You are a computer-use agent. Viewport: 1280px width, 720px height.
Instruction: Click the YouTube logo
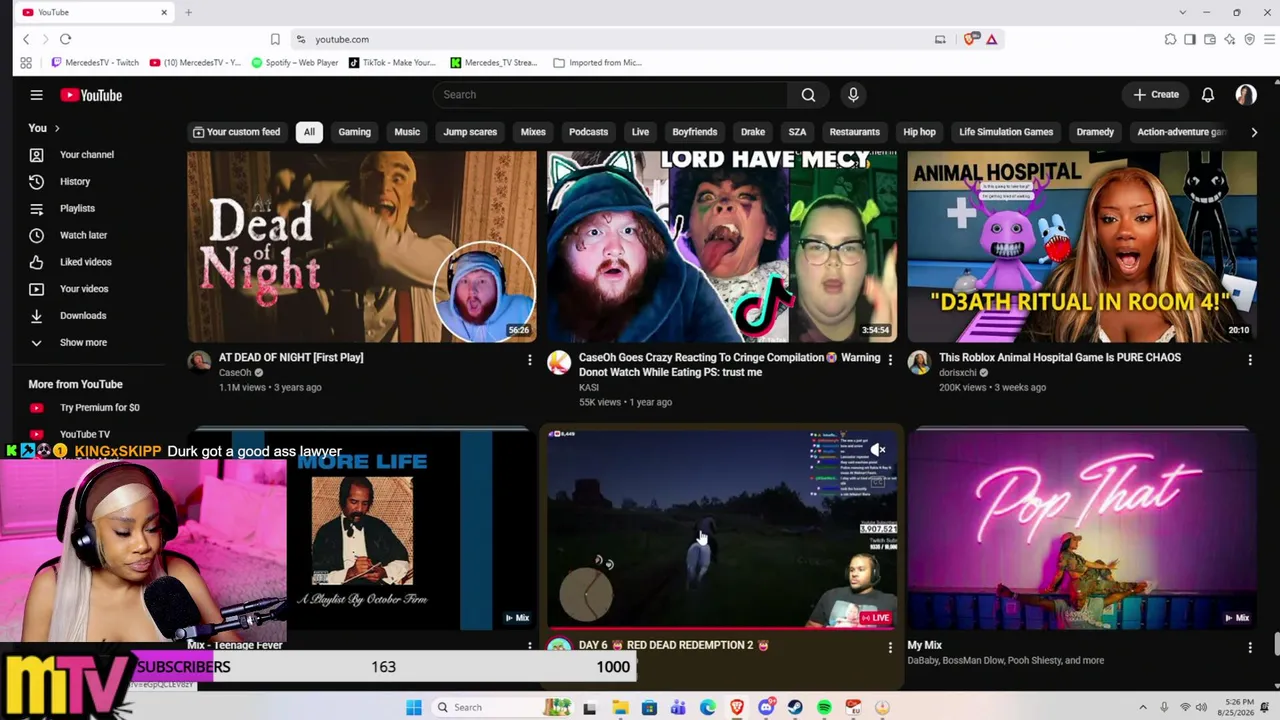coord(91,95)
